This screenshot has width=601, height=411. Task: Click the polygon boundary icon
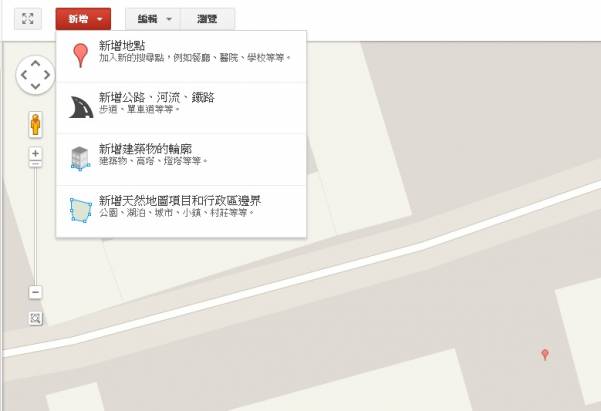81,210
